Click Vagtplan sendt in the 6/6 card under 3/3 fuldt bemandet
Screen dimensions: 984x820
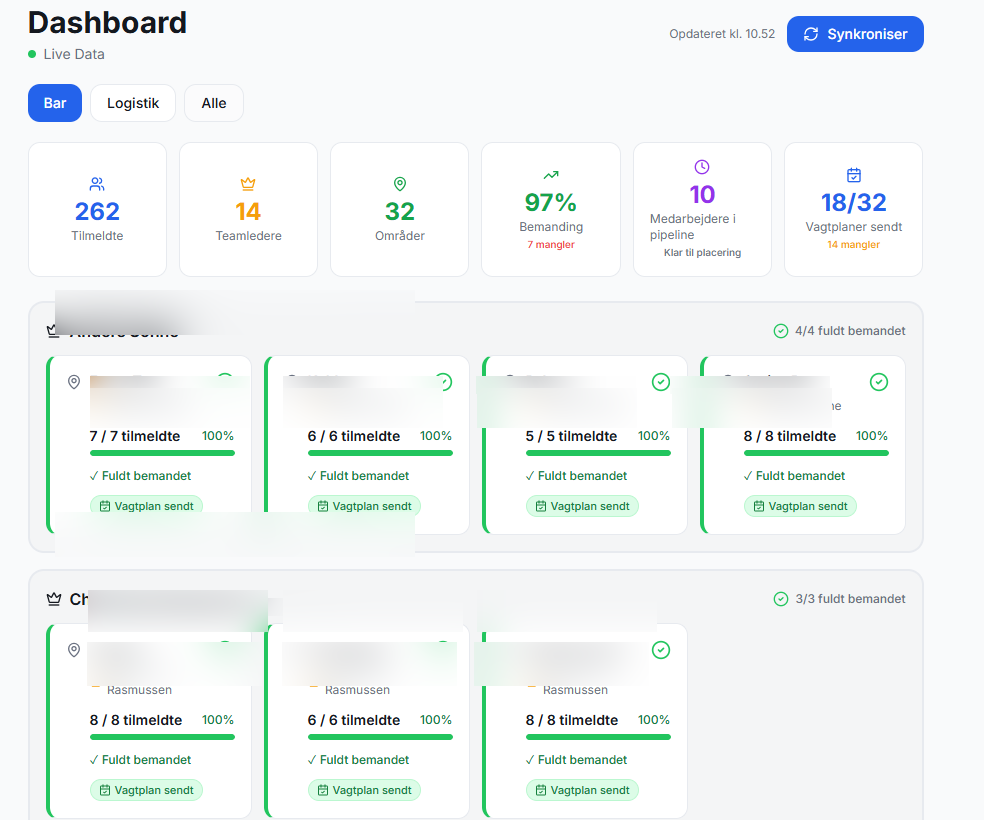tap(365, 791)
